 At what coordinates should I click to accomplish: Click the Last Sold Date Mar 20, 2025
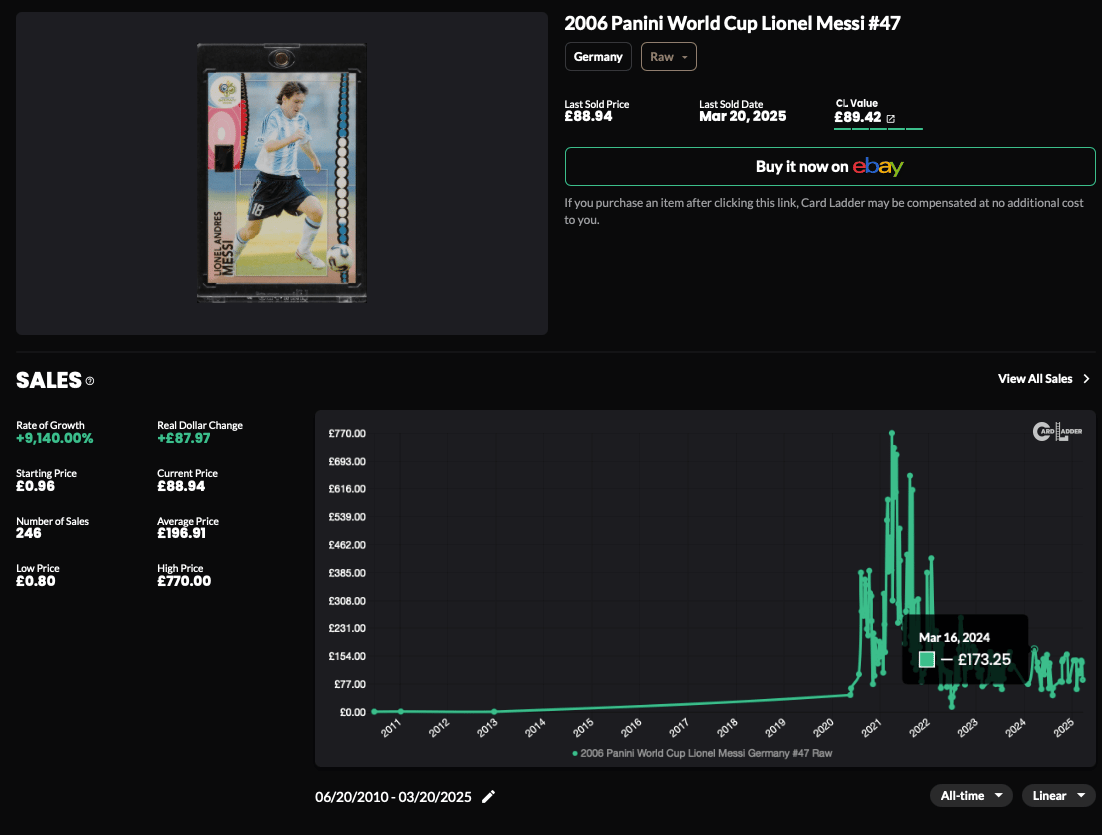[x=742, y=117]
